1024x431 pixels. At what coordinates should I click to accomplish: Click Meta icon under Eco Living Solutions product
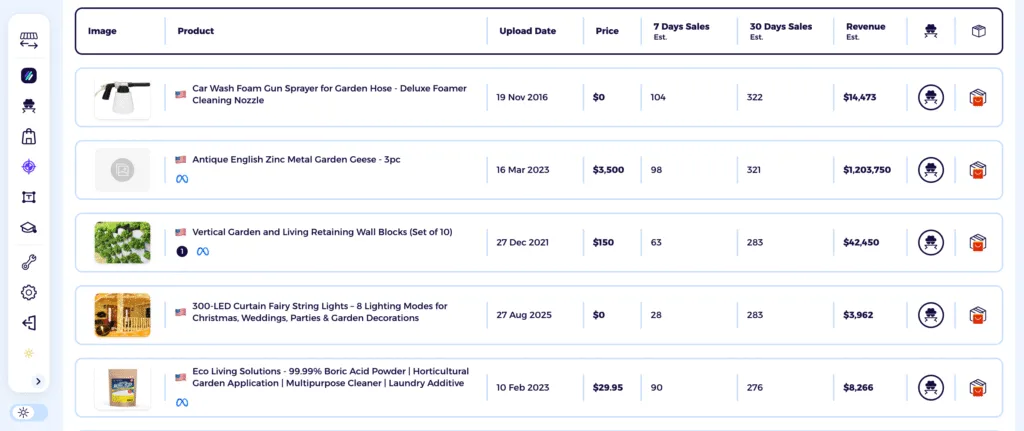click(x=182, y=402)
